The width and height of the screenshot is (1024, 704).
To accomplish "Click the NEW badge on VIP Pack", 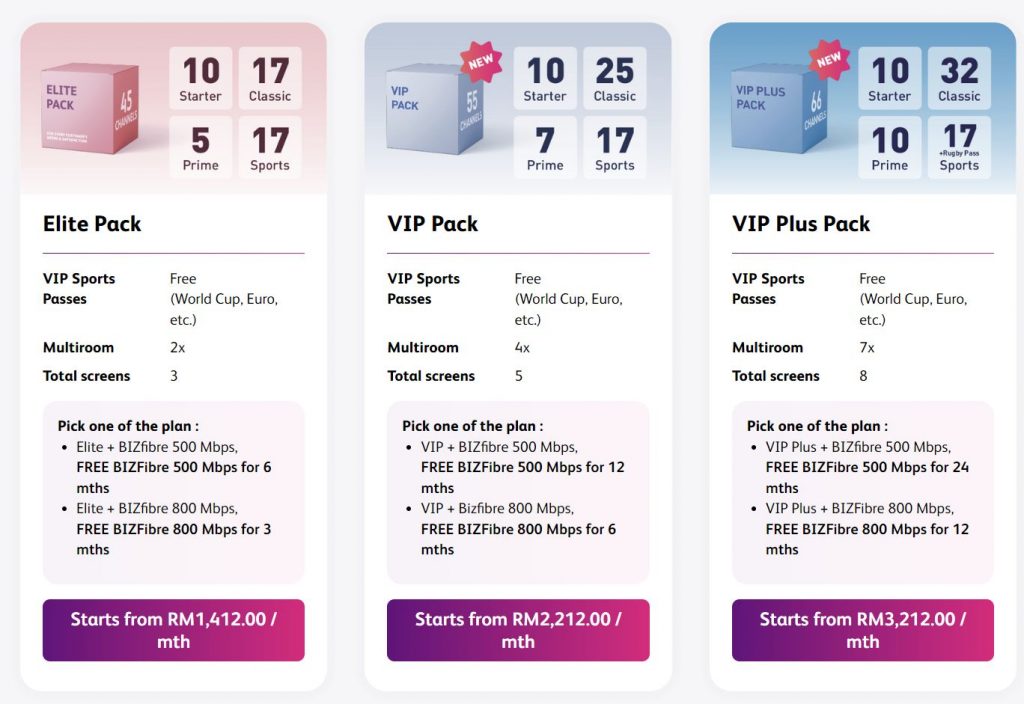I will tap(481, 62).
